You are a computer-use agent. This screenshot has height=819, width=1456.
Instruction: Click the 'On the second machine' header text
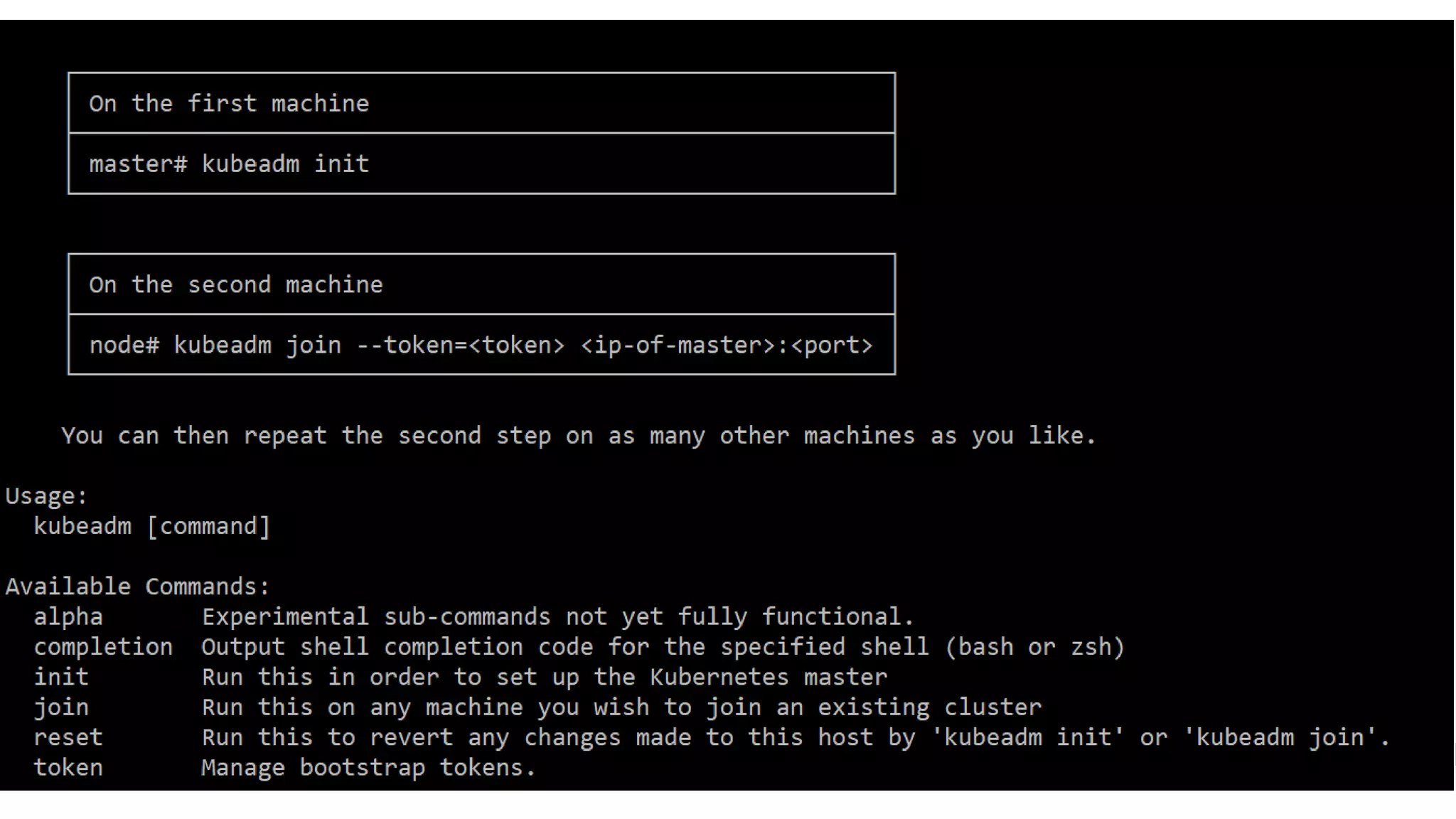(x=235, y=285)
